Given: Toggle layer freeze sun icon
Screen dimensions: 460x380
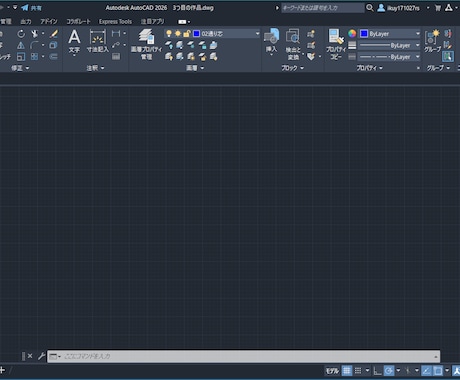Looking at the screenshot, I should (x=178, y=34).
